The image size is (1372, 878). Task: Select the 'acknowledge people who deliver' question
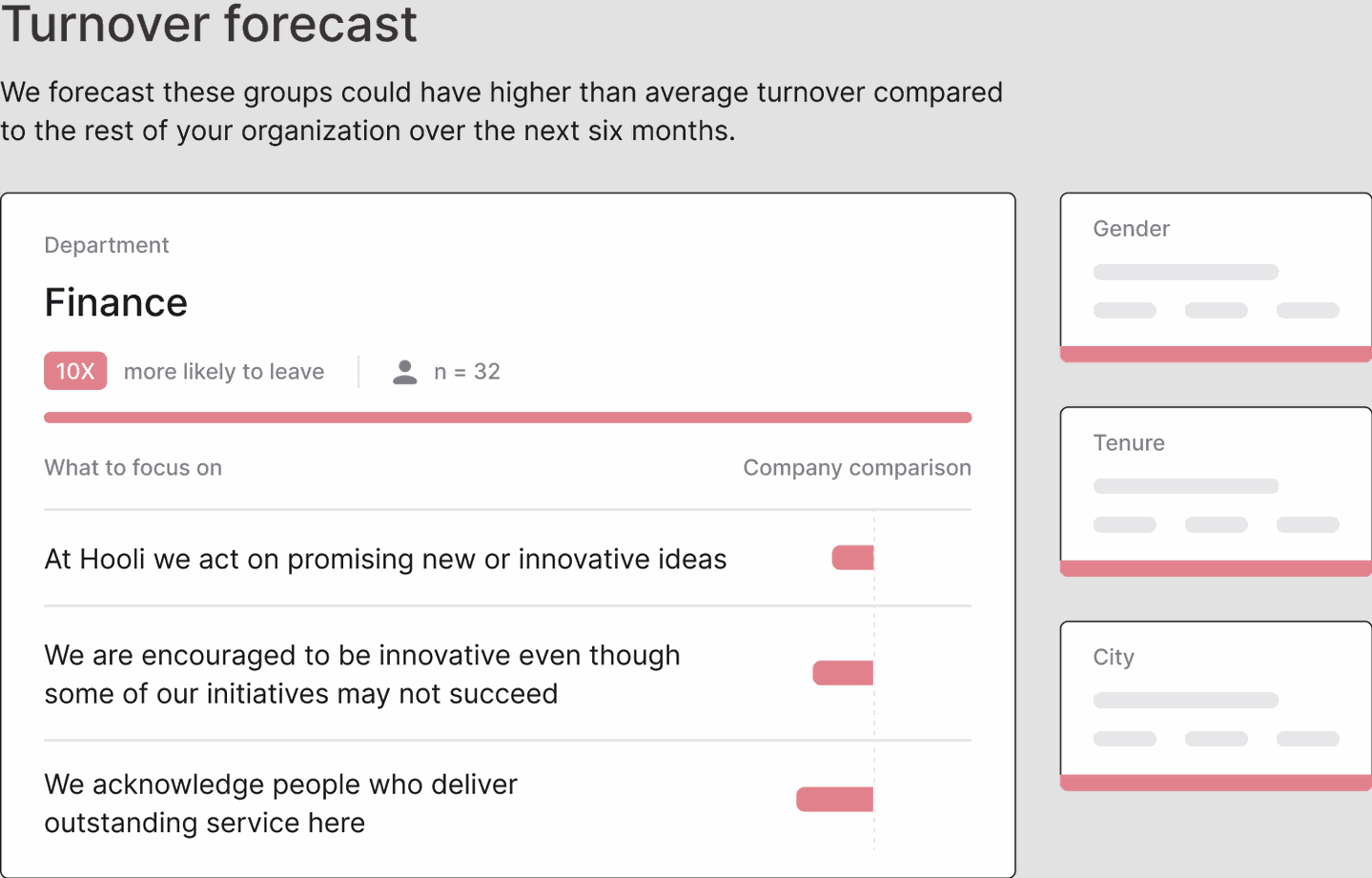(x=280, y=803)
